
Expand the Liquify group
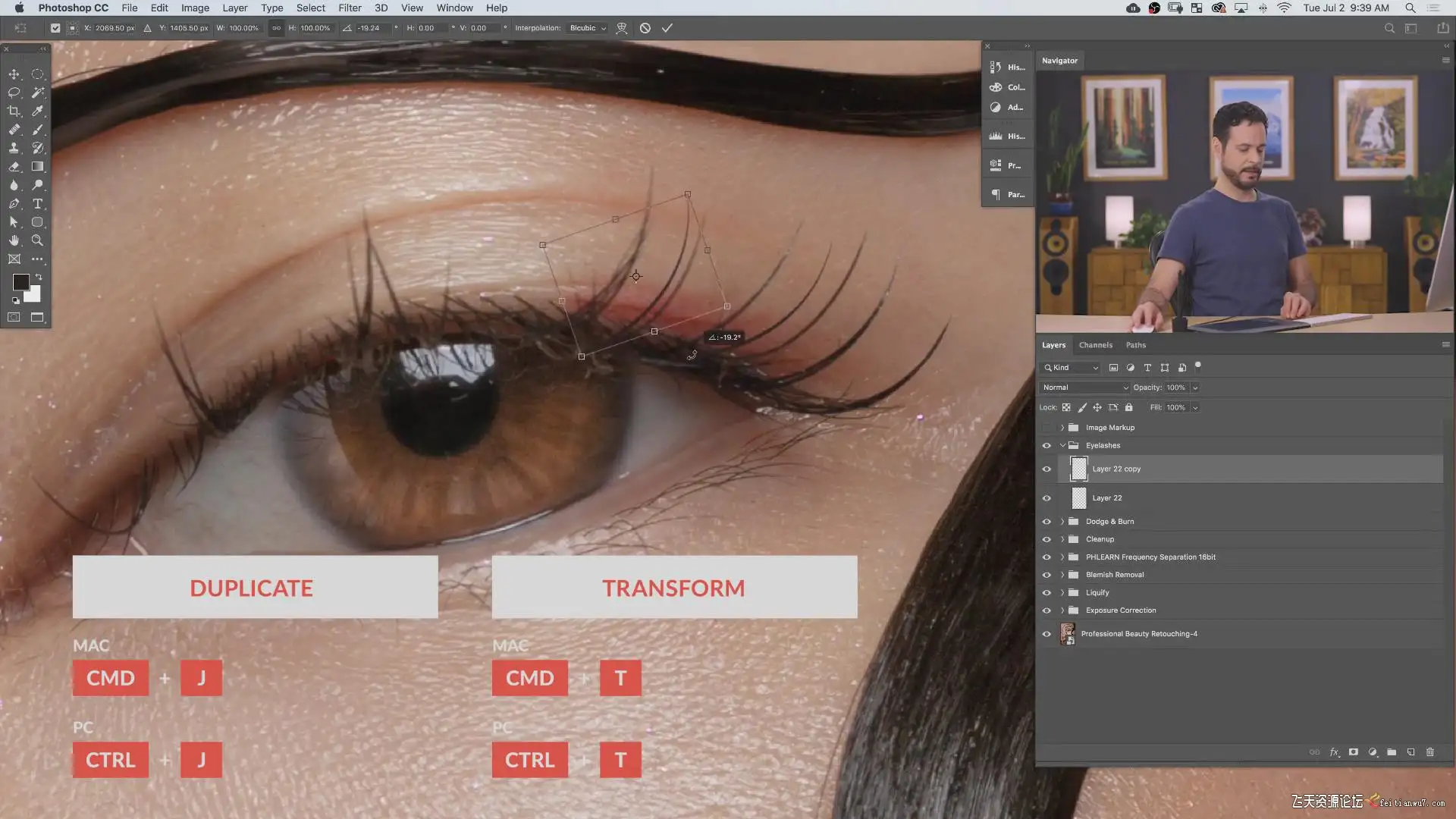point(1062,593)
